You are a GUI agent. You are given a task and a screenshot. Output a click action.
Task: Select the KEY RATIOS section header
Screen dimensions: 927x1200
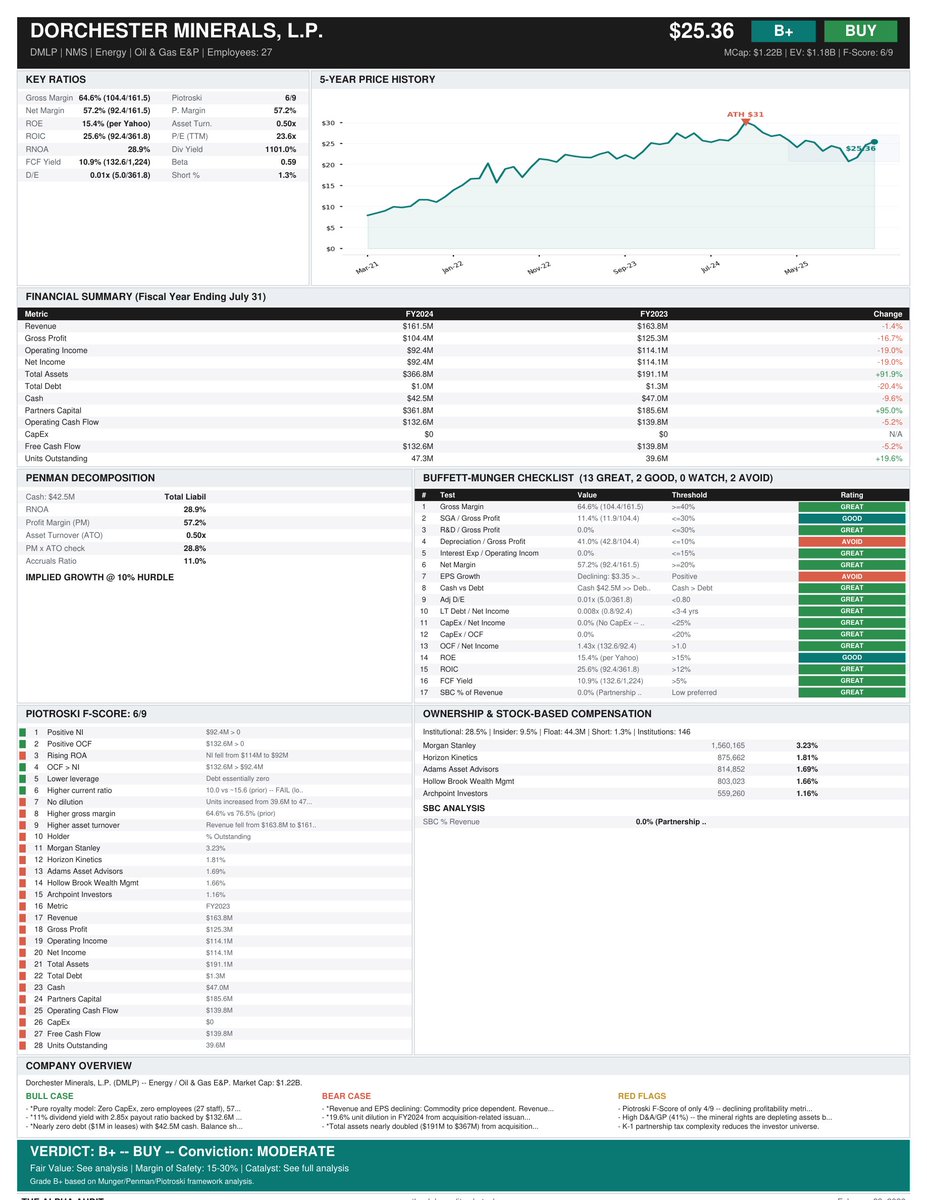pos(56,79)
